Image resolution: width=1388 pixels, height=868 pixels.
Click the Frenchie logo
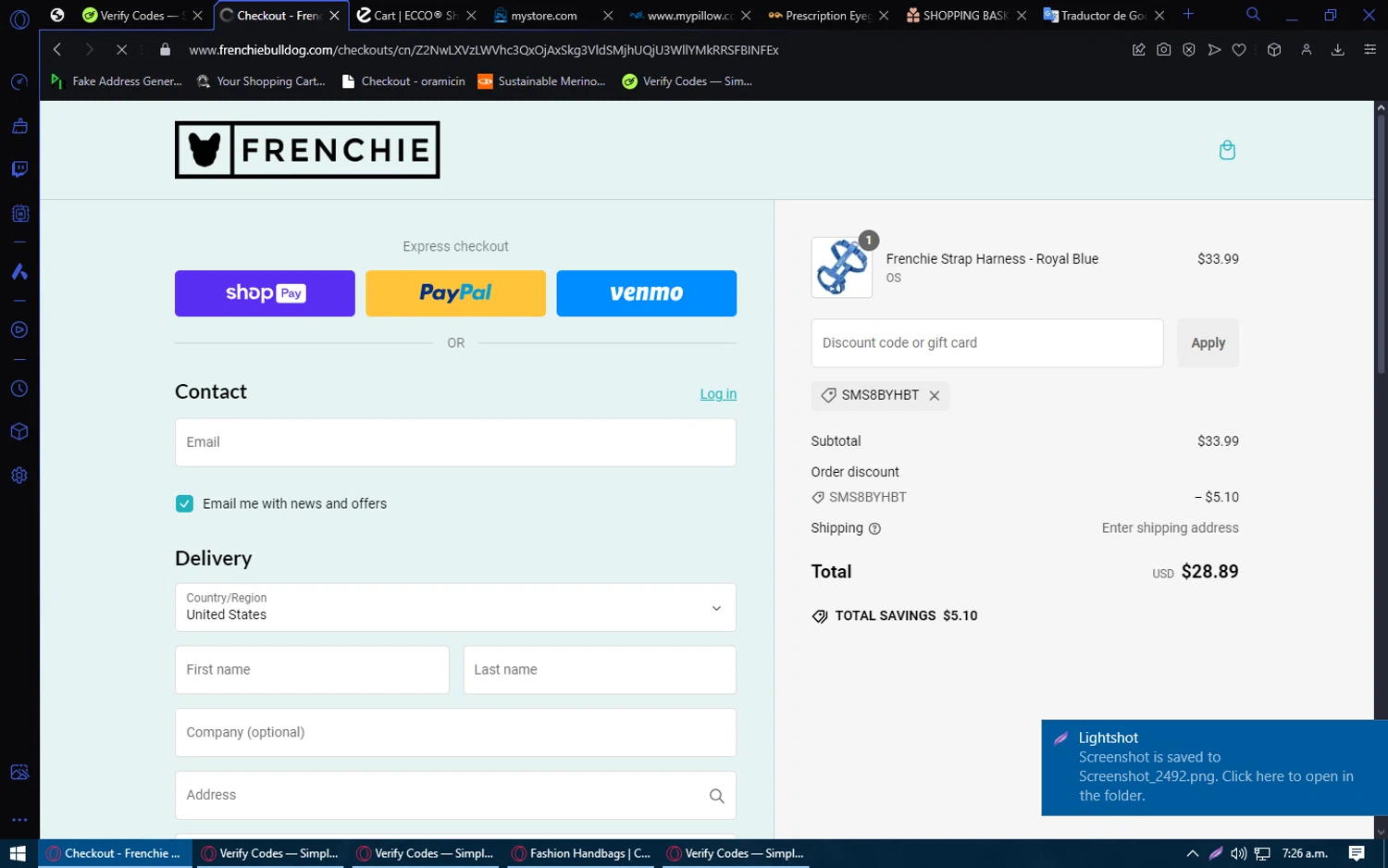click(307, 150)
